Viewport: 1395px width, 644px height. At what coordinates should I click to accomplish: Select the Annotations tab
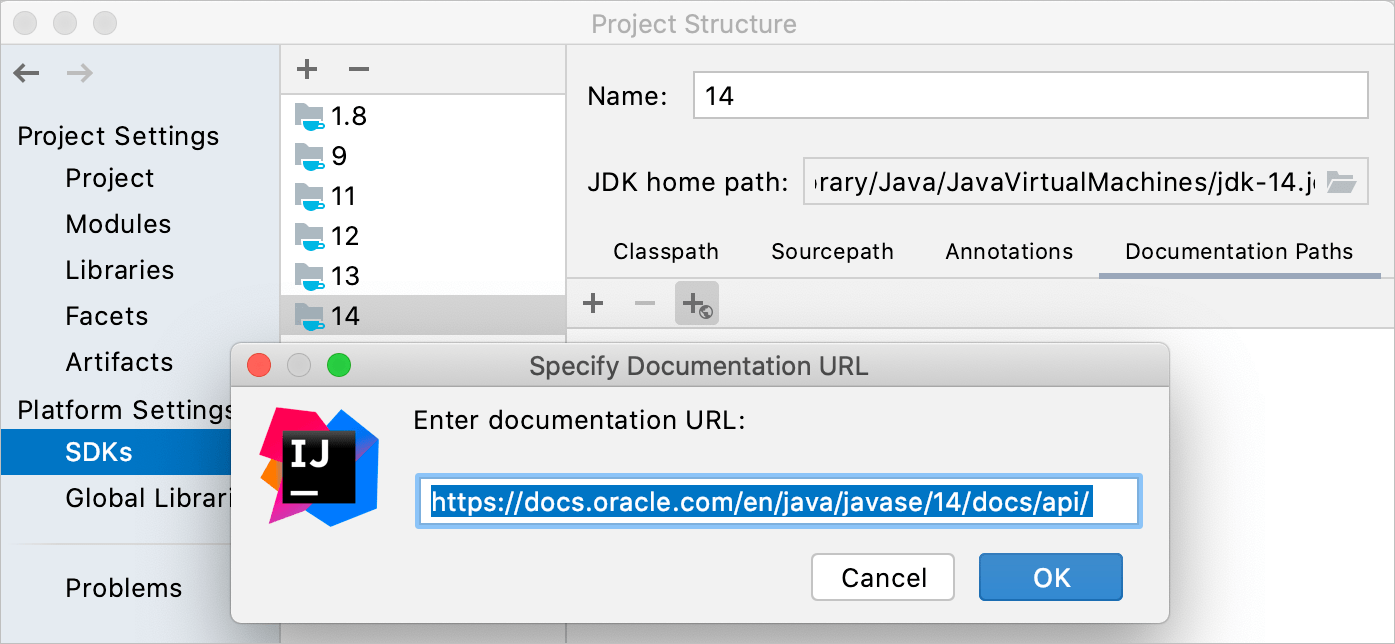click(x=1008, y=251)
